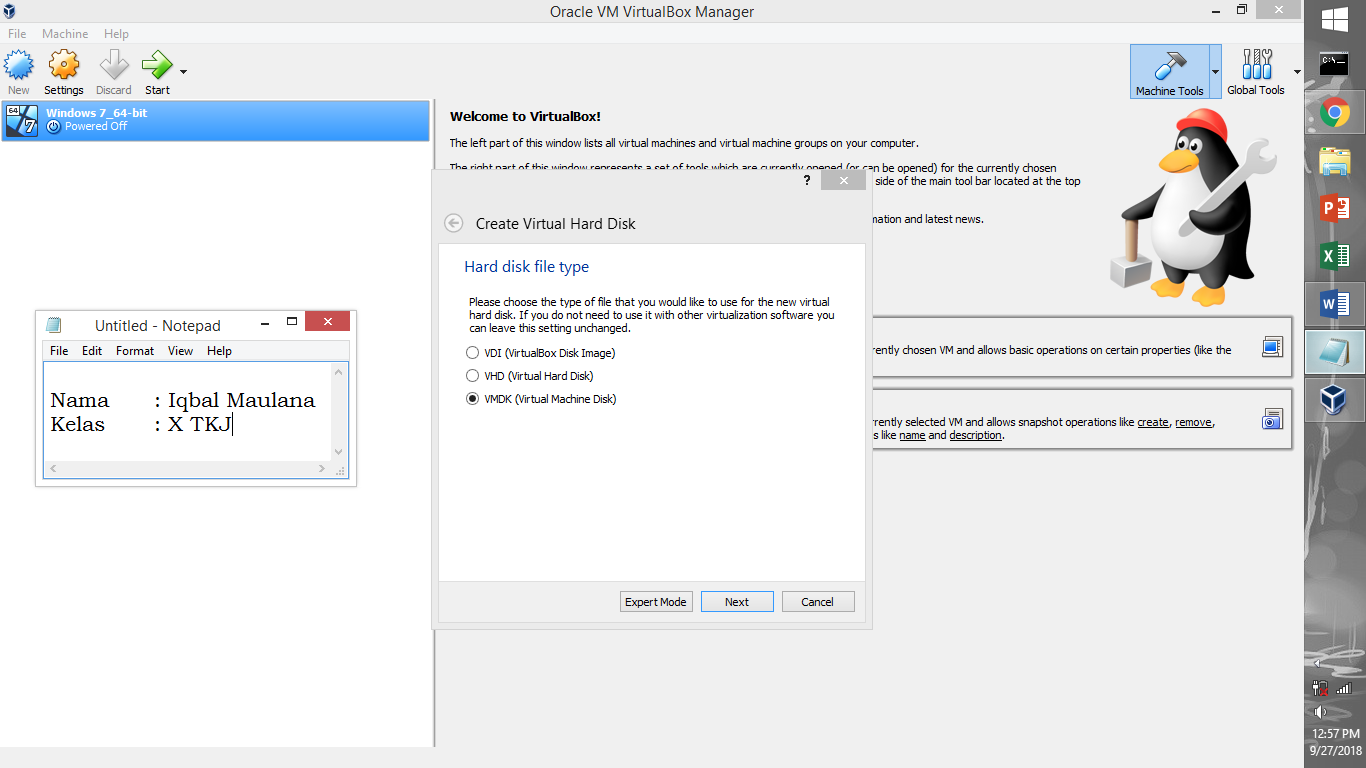The height and width of the screenshot is (768, 1366).
Task: Open Google Chrome from taskbar
Action: point(1334,113)
